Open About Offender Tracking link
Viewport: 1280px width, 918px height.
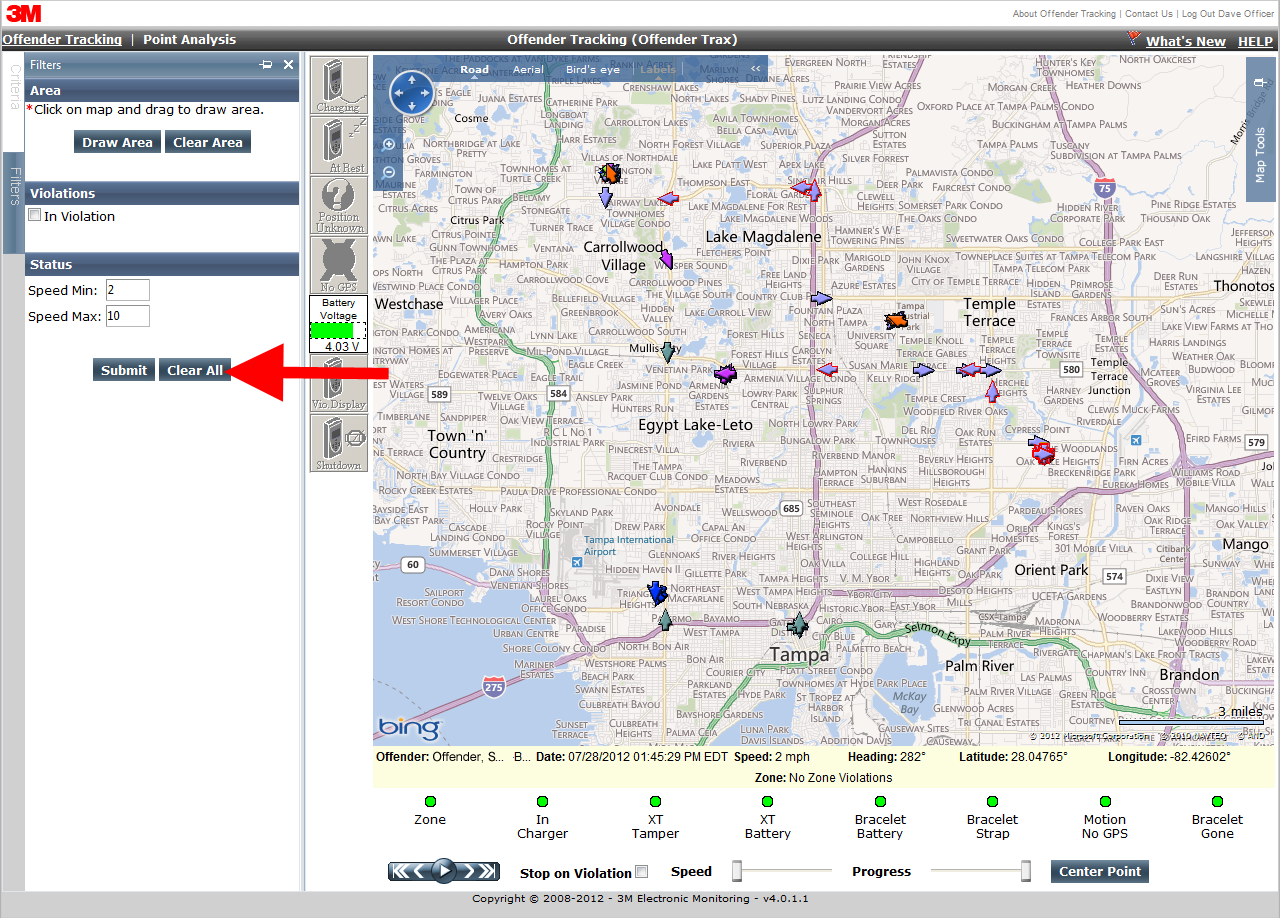tap(1064, 14)
